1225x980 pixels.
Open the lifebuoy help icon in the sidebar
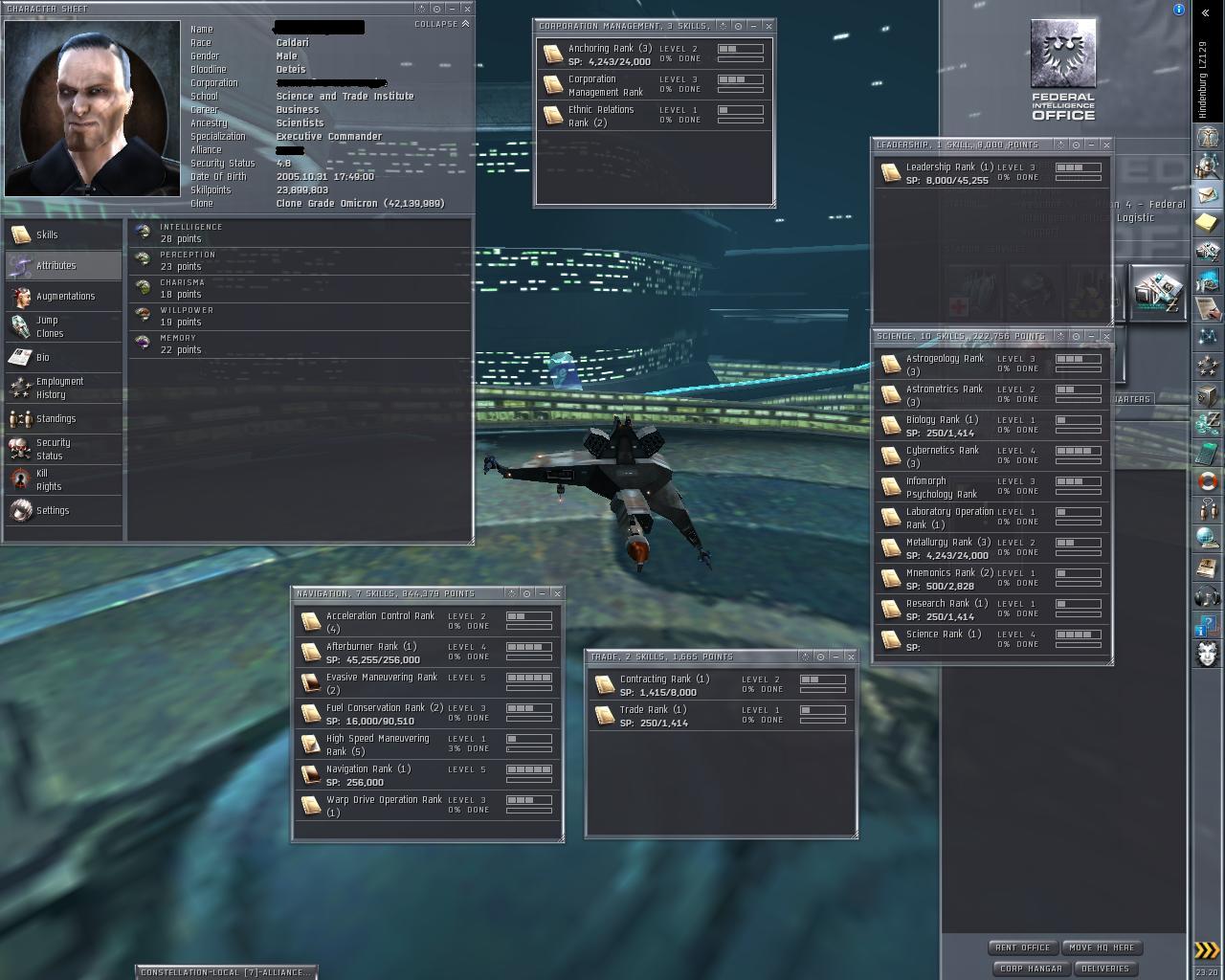point(1208,481)
